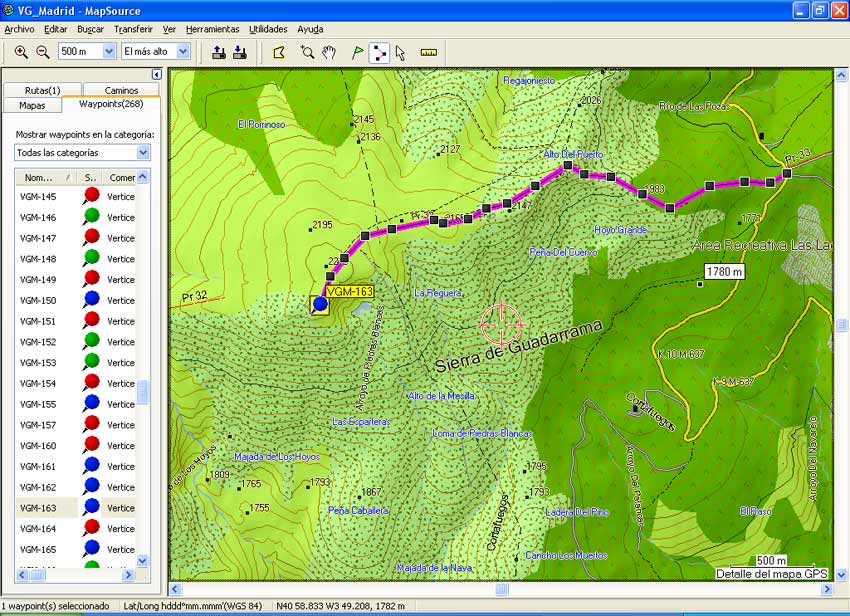Click the zoom in magnifier icon
Screen dimensions: 850x616
coord(21,52)
